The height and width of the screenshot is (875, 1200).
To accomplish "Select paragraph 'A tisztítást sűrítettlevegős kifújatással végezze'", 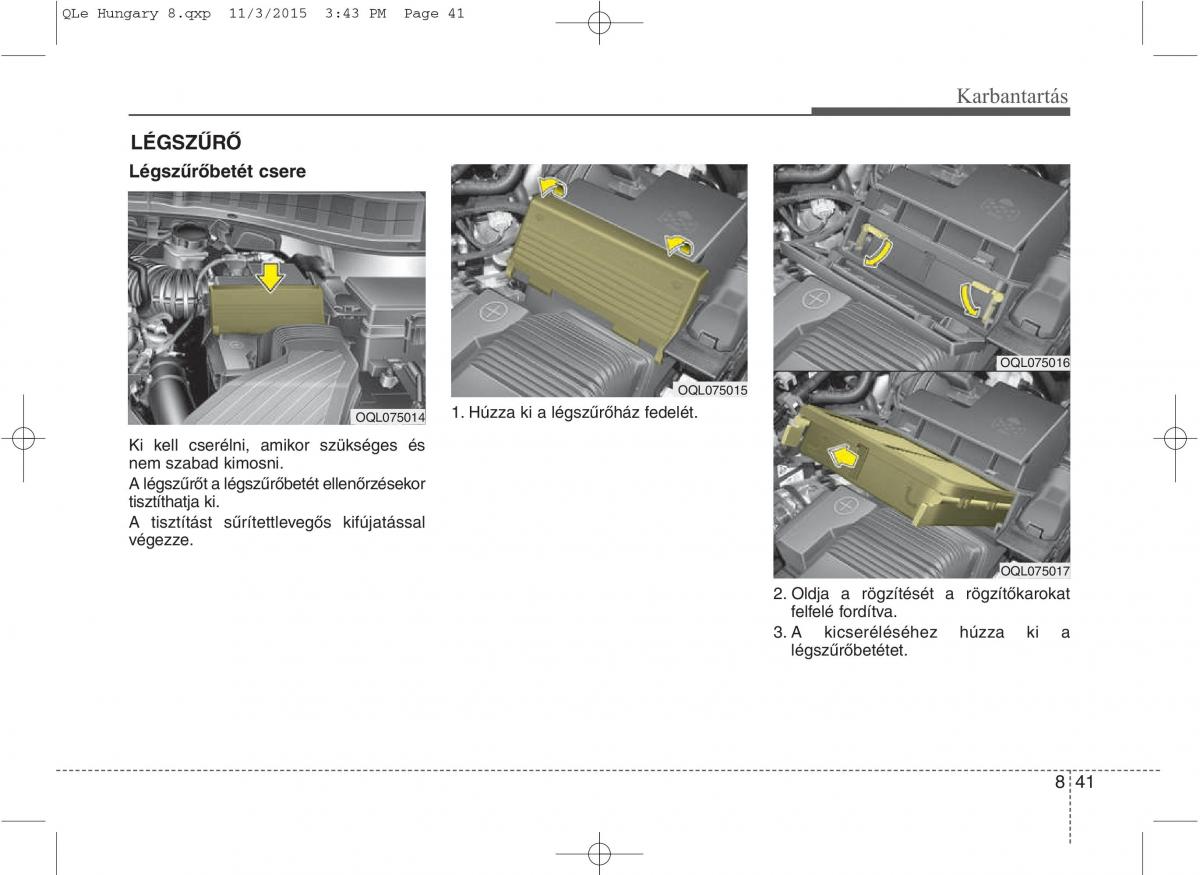I will (277, 531).
